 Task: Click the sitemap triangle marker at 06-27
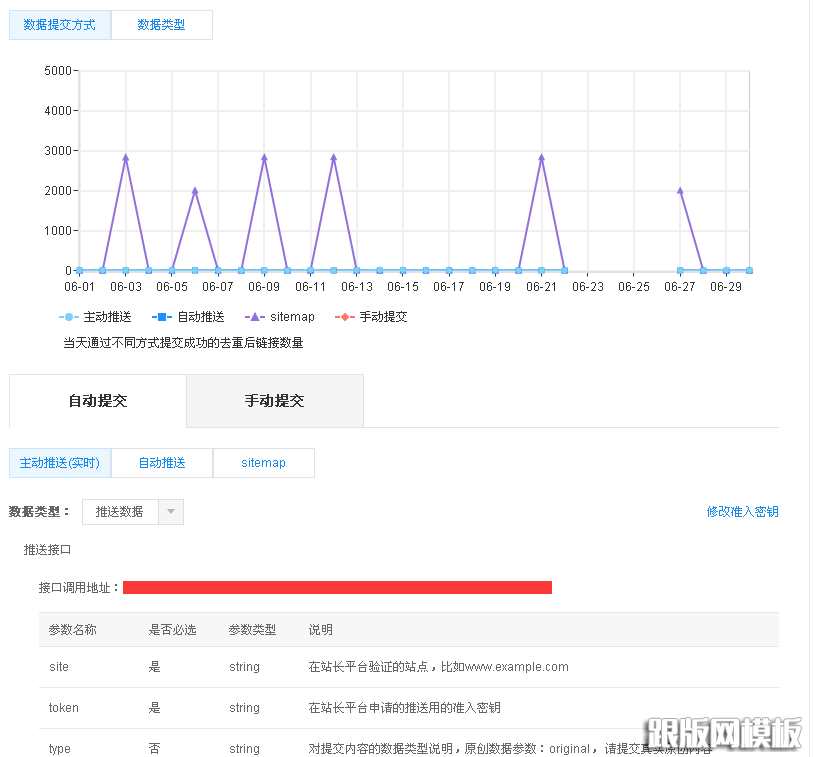pos(680,190)
